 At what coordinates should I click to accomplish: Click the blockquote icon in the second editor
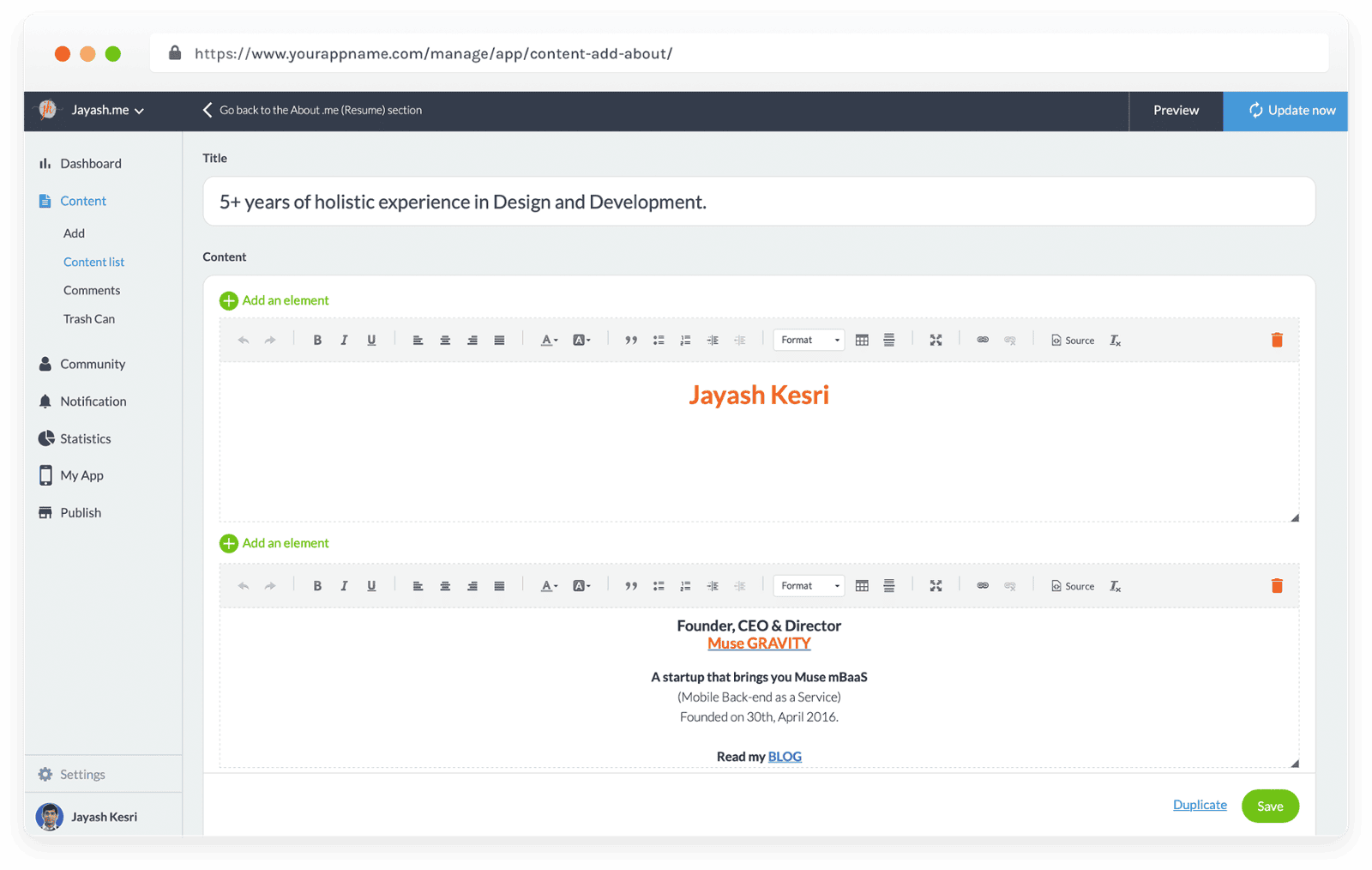click(x=631, y=586)
